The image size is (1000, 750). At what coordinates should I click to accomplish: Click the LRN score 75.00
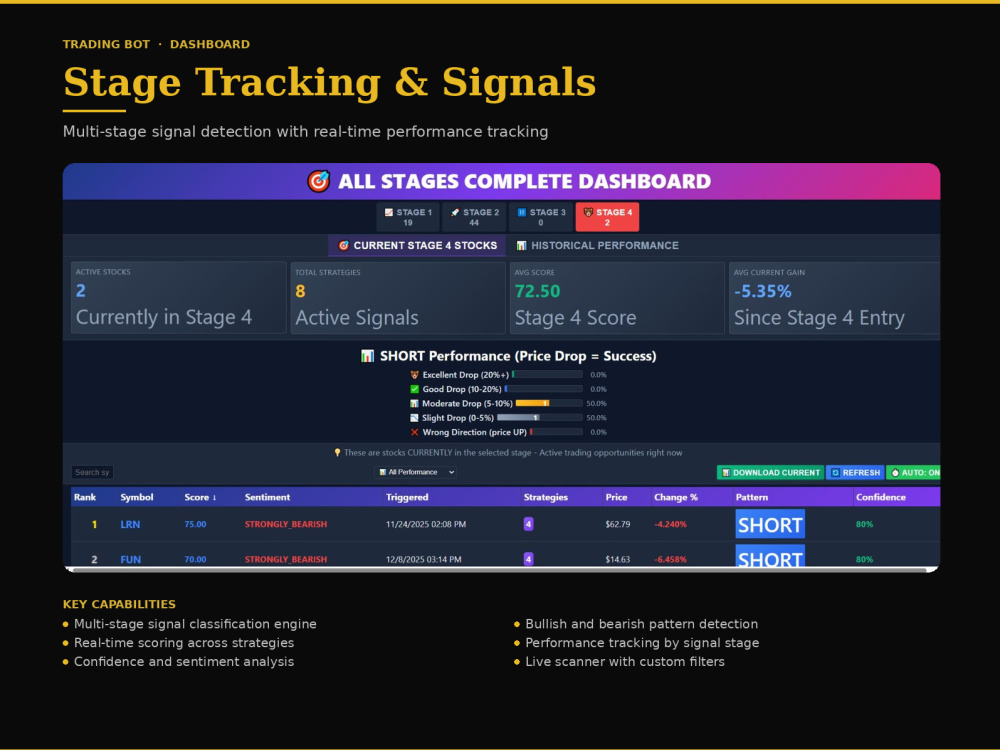(195, 524)
